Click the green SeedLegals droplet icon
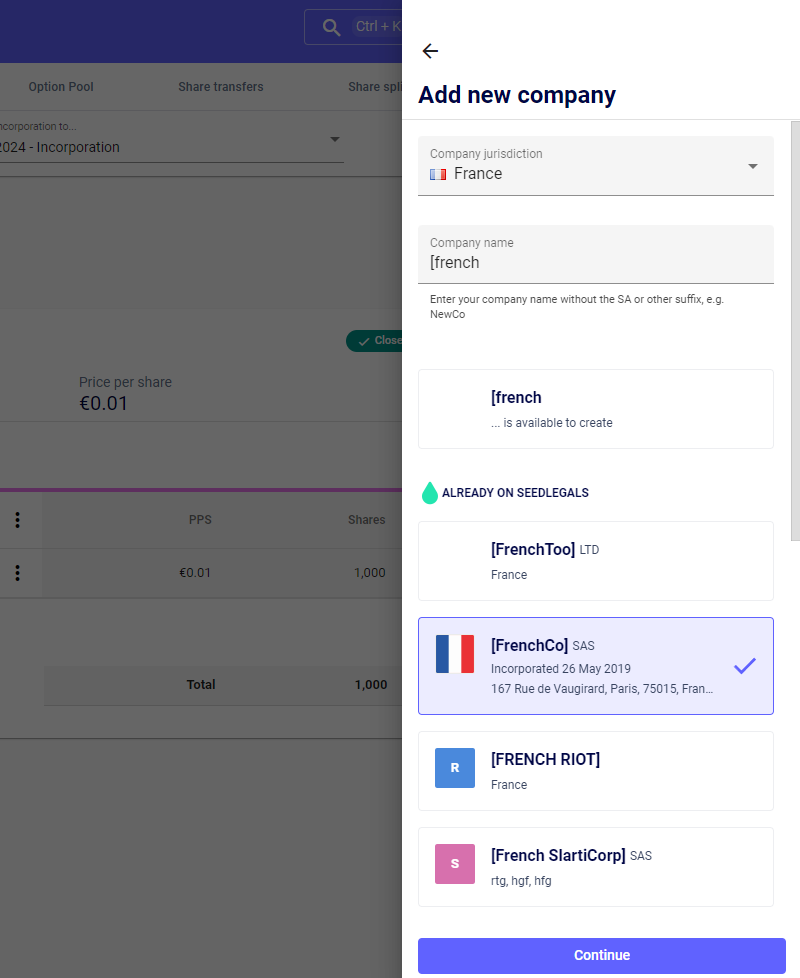The image size is (800, 978). click(429, 492)
